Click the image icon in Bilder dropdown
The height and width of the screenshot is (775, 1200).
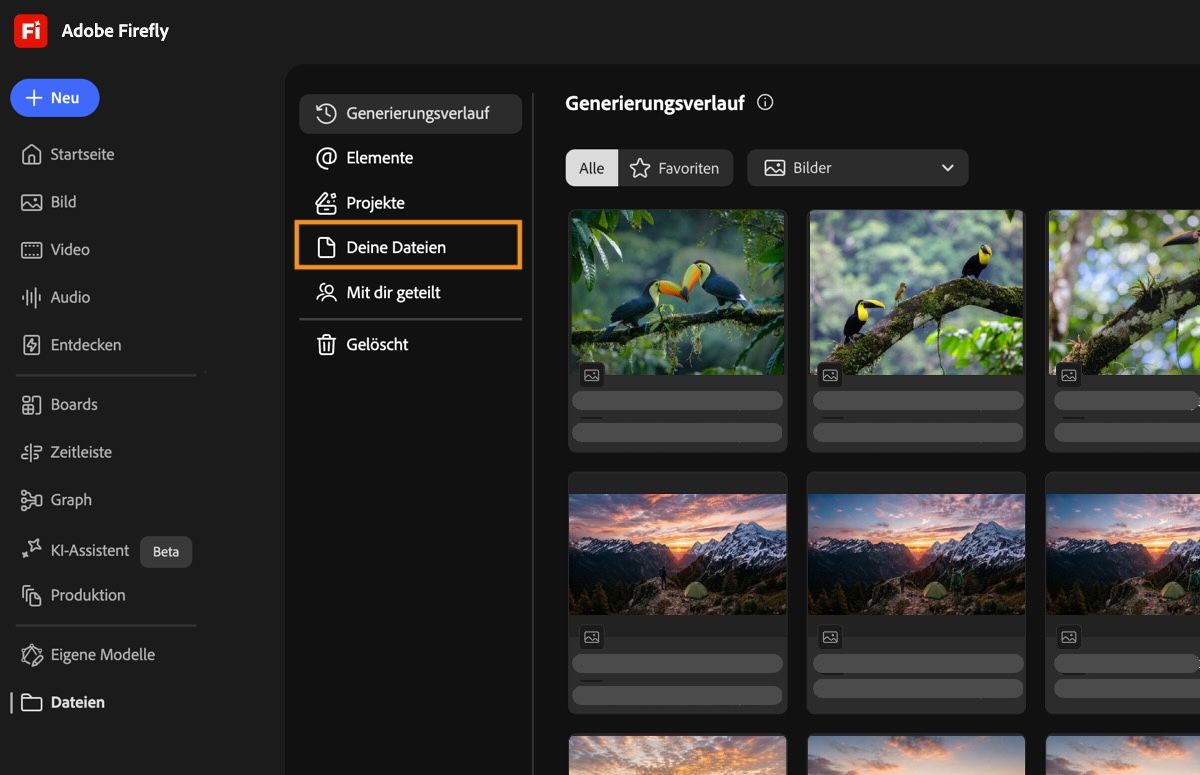tap(774, 168)
